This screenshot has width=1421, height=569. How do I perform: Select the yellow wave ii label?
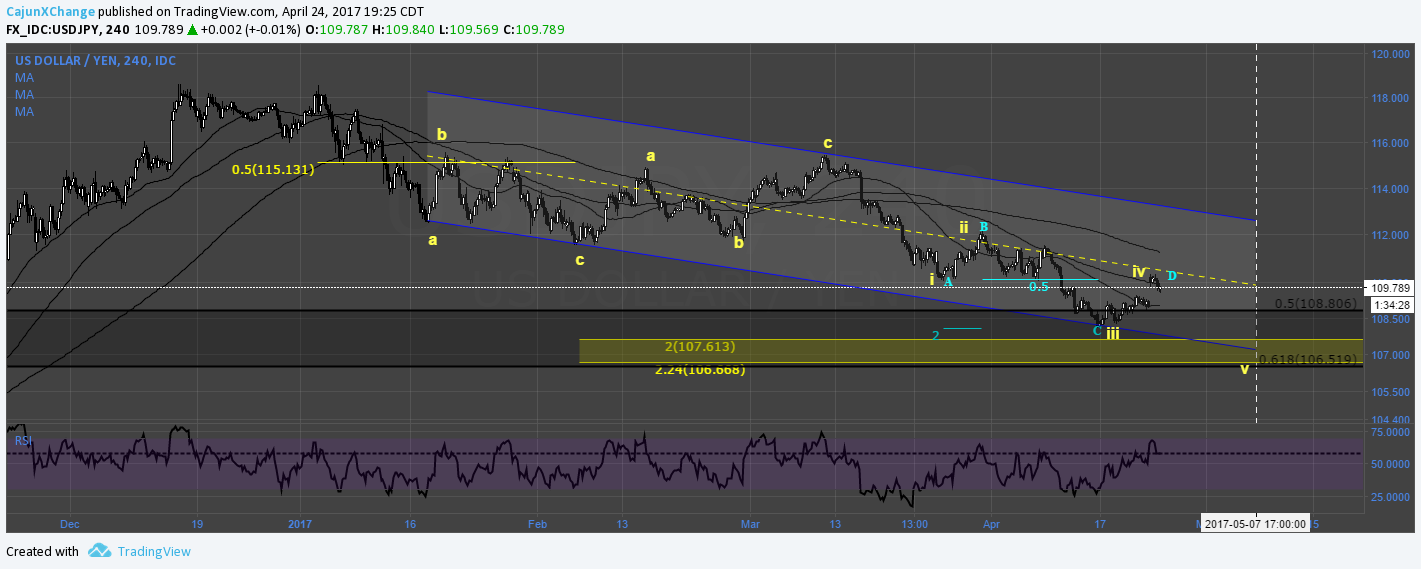coord(963,227)
